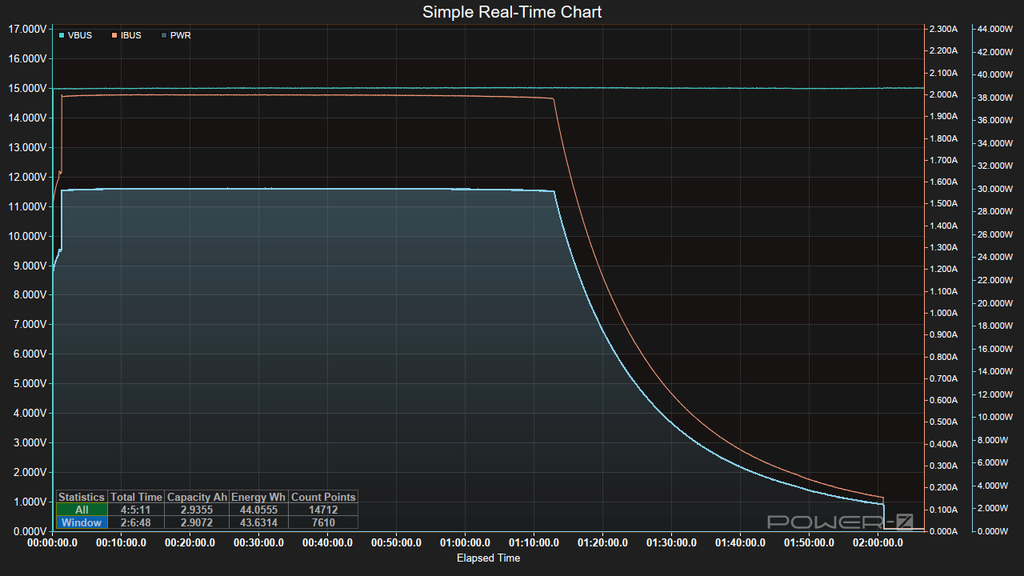Viewport: 1024px width, 576px height.
Task: Click the dark PWR legend color swatch
Action: (164, 35)
